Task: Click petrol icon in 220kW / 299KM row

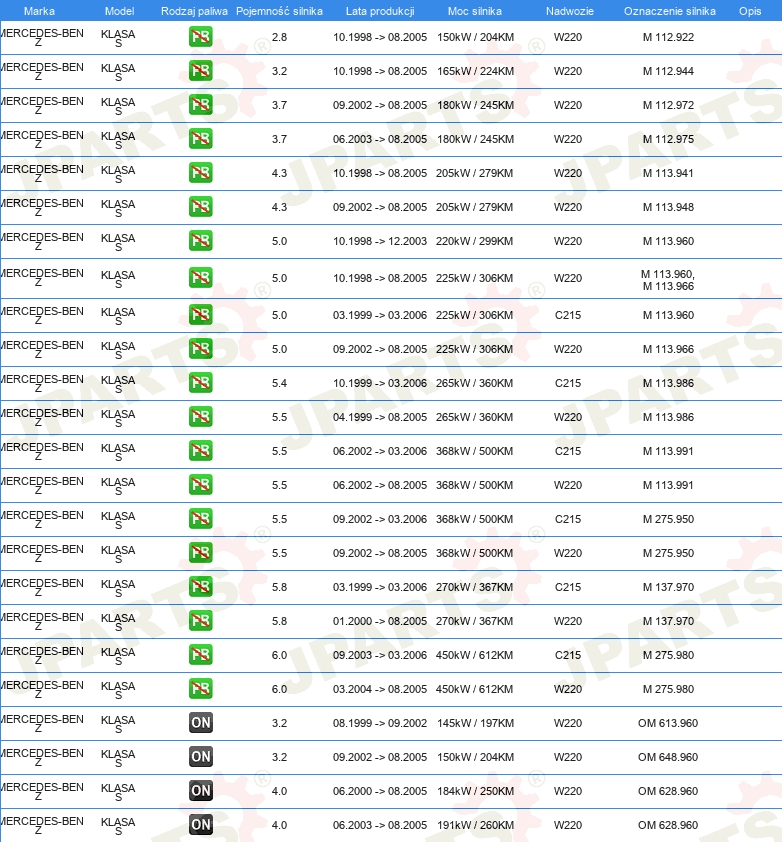Action: (x=200, y=241)
